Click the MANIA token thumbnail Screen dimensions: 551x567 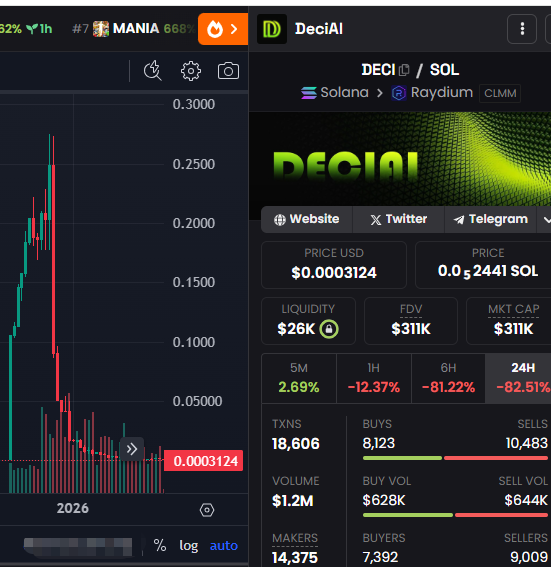101,29
